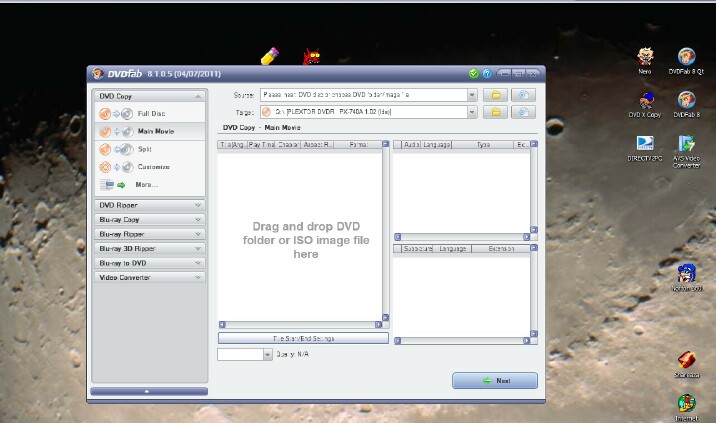Click the Title Start/End Settings button

click(303, 338)
